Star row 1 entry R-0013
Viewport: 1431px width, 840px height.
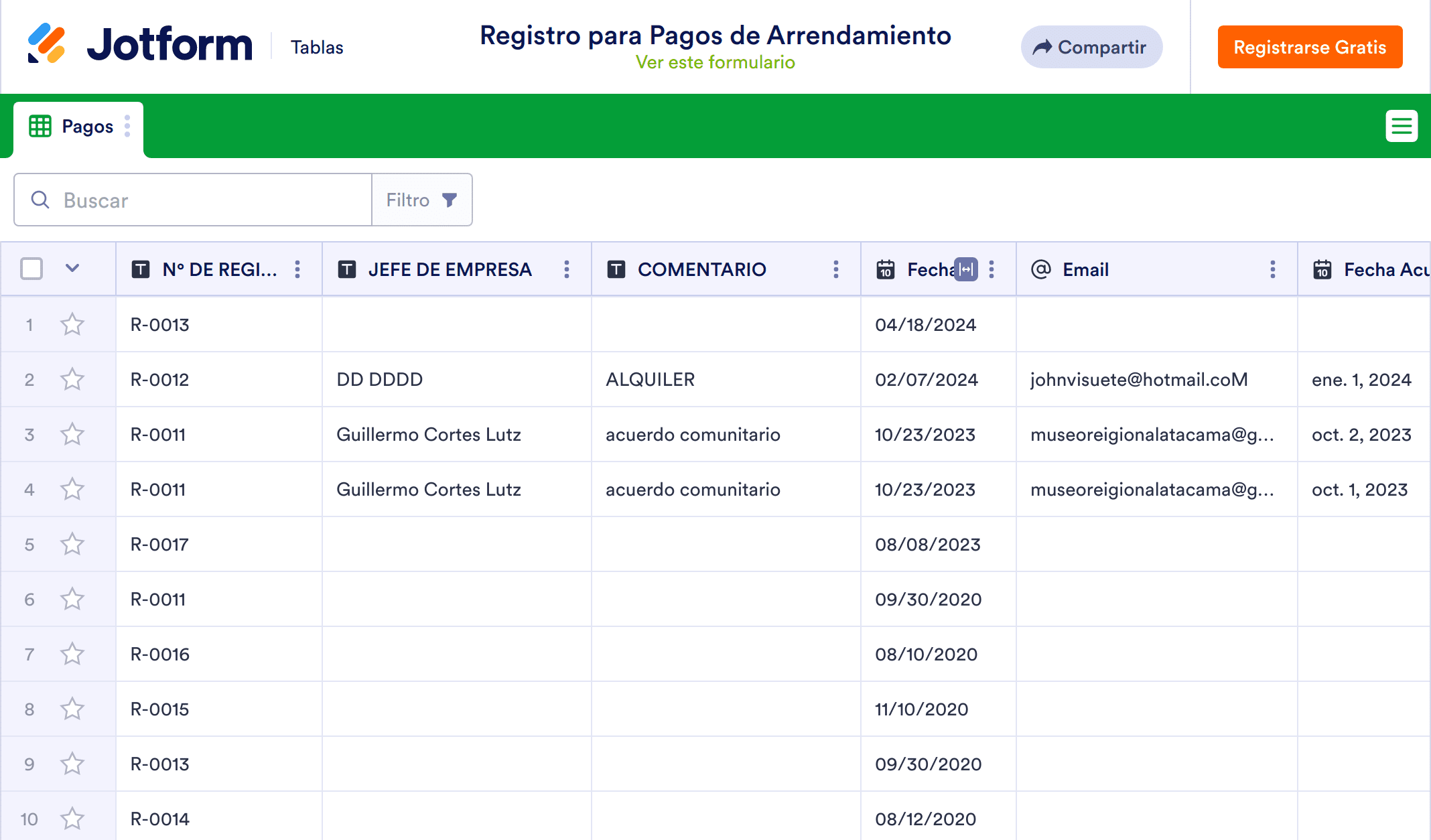pos(72,325)
